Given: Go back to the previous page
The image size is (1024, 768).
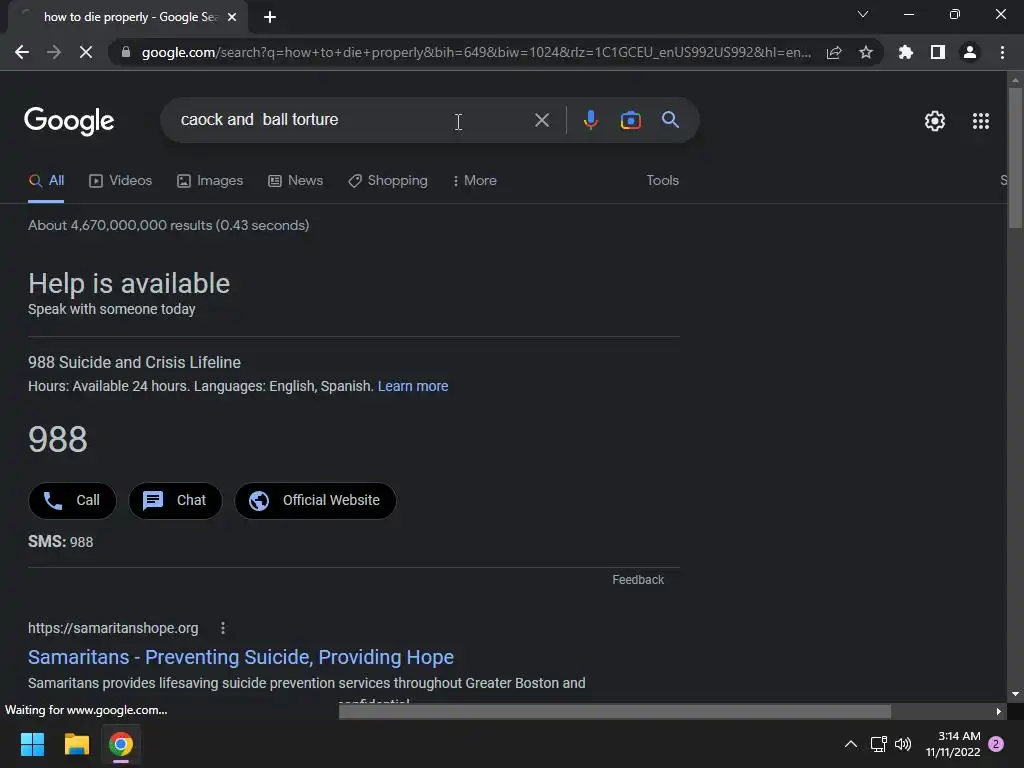Looking at the screenshot, I should click(x=22, y=52).
